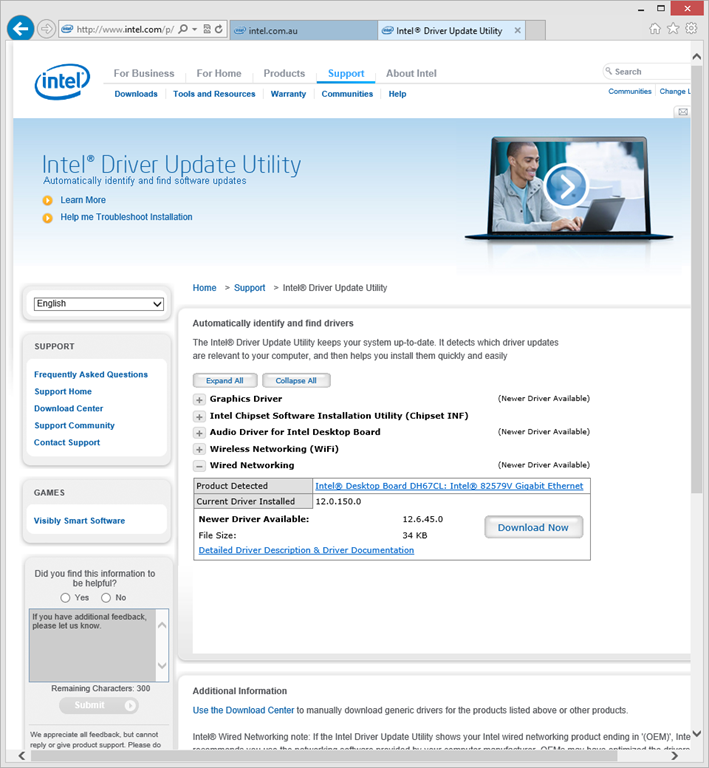Open the Products navigation menu
This screenshot has height=768, width=709.
tap(284, 73)
